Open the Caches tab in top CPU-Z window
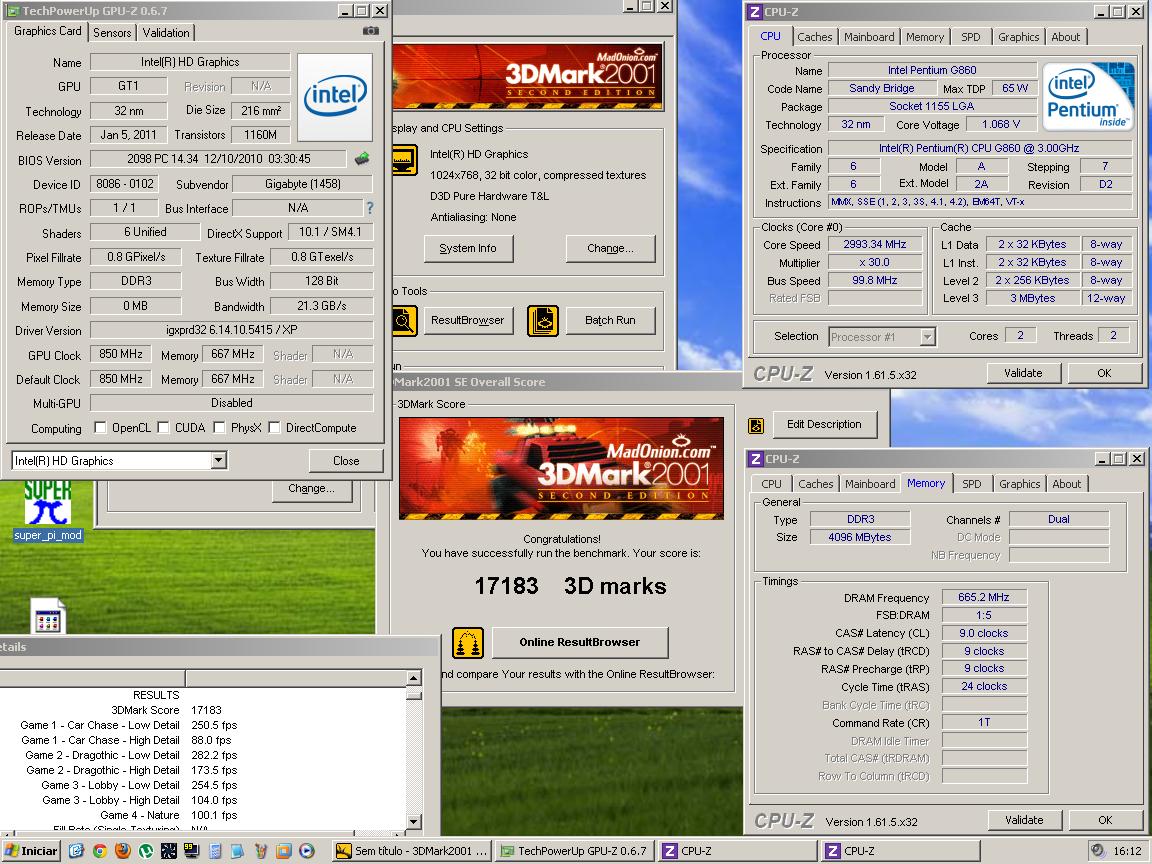 point(815,37)
